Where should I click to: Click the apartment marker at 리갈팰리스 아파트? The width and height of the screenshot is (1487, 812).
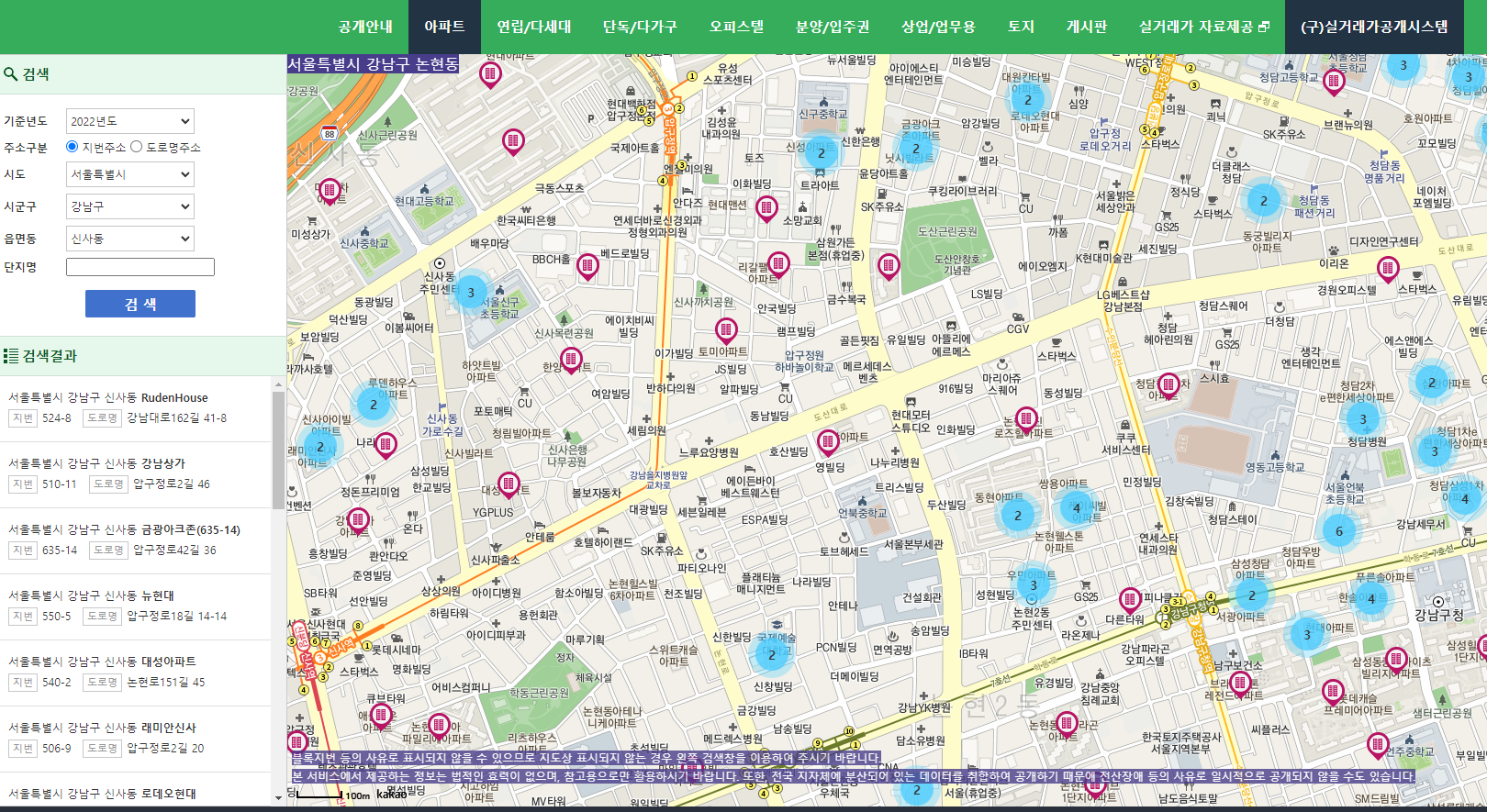point(778,267)
